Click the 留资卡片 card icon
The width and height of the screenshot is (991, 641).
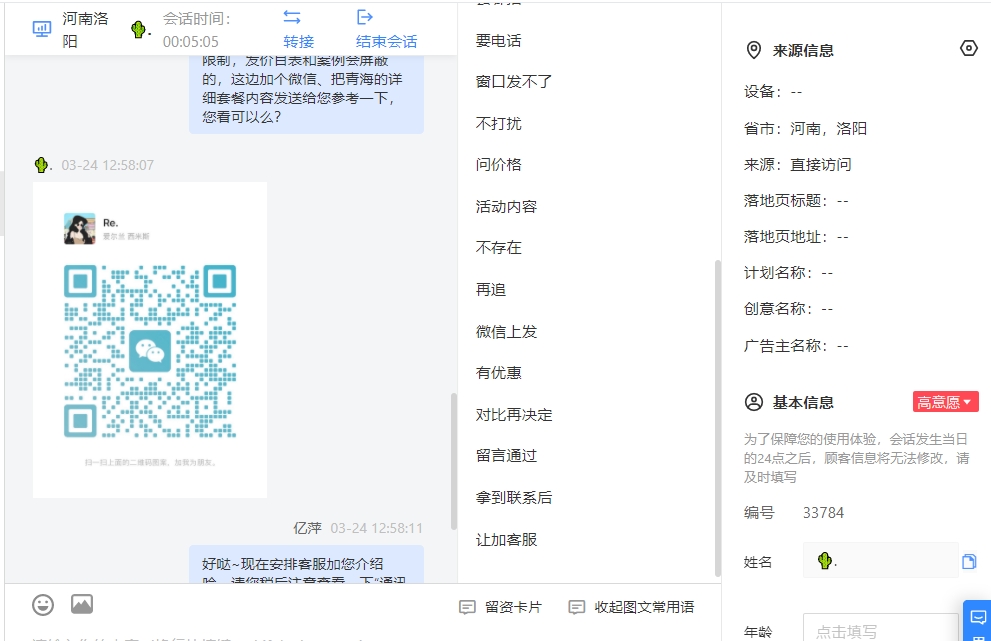click(x=467, y=607)
